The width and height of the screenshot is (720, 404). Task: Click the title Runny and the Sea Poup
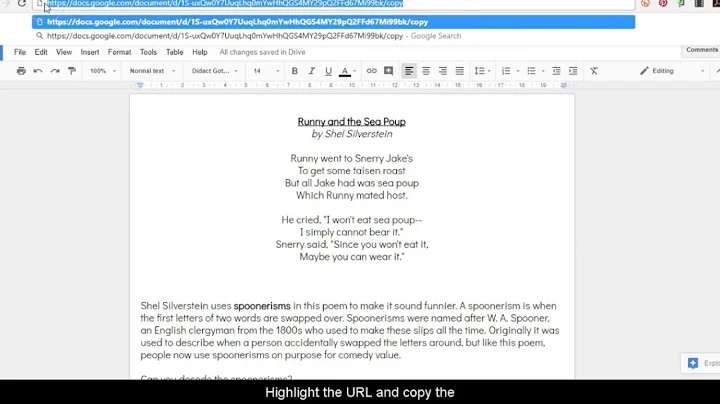(x=352, y=122)
